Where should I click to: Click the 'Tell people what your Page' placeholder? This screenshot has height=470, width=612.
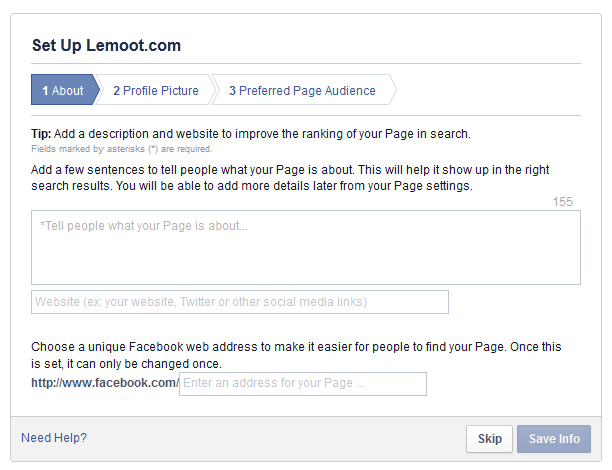pyautogui.click(x=144, y=226)
